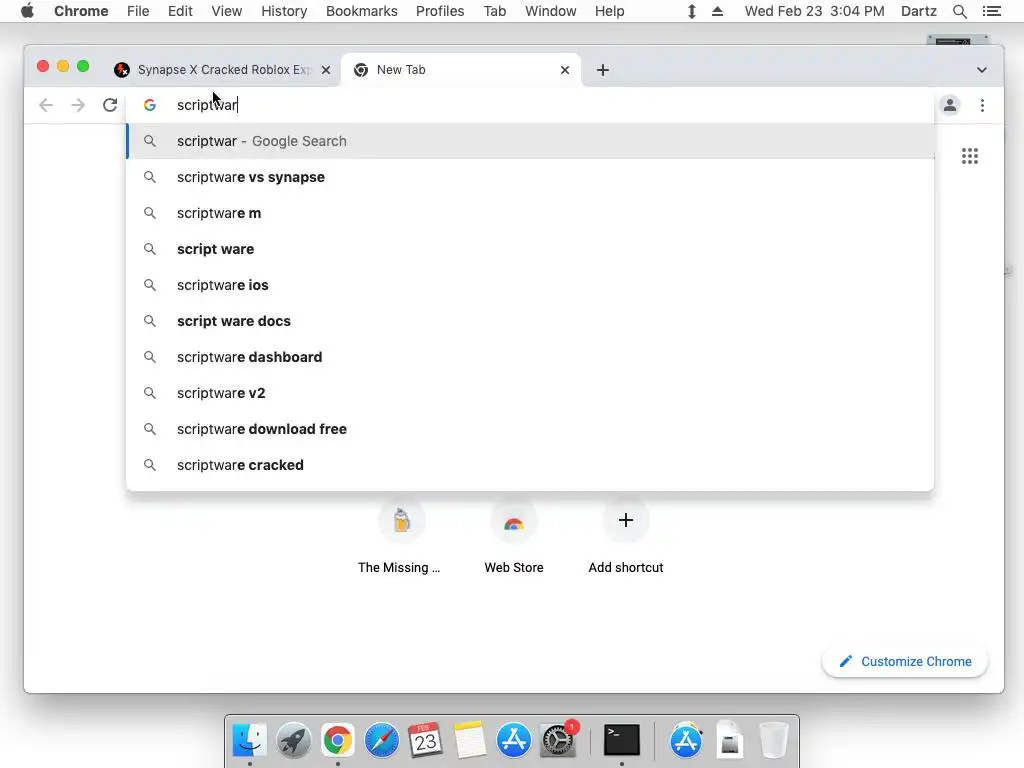The width and height of the screenshot is (1024, 768).
Task: Open Notes from the dock
Action: [x=470, y=740]
